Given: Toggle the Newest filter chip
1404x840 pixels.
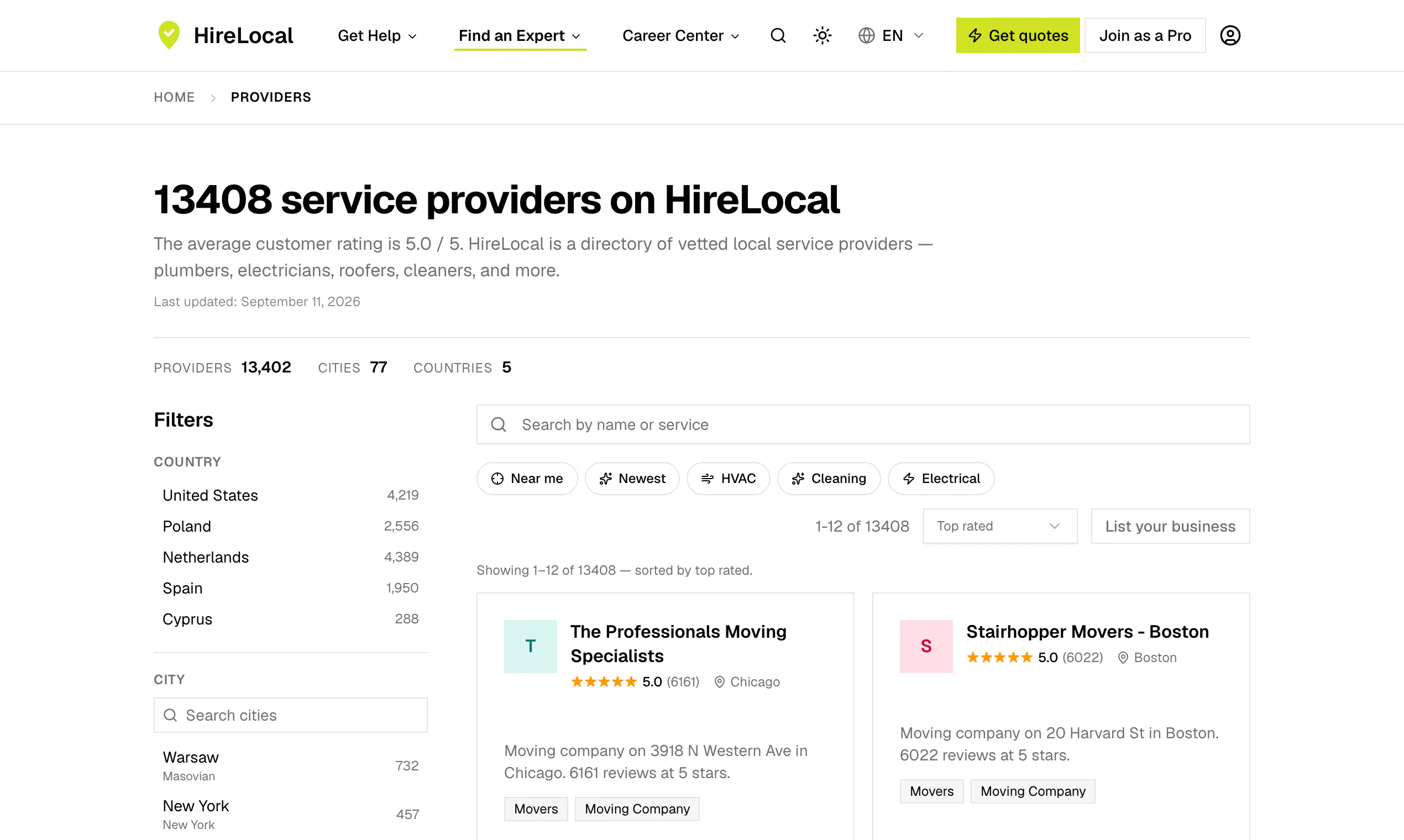Looking at the screenshot, I should point(632,478).
